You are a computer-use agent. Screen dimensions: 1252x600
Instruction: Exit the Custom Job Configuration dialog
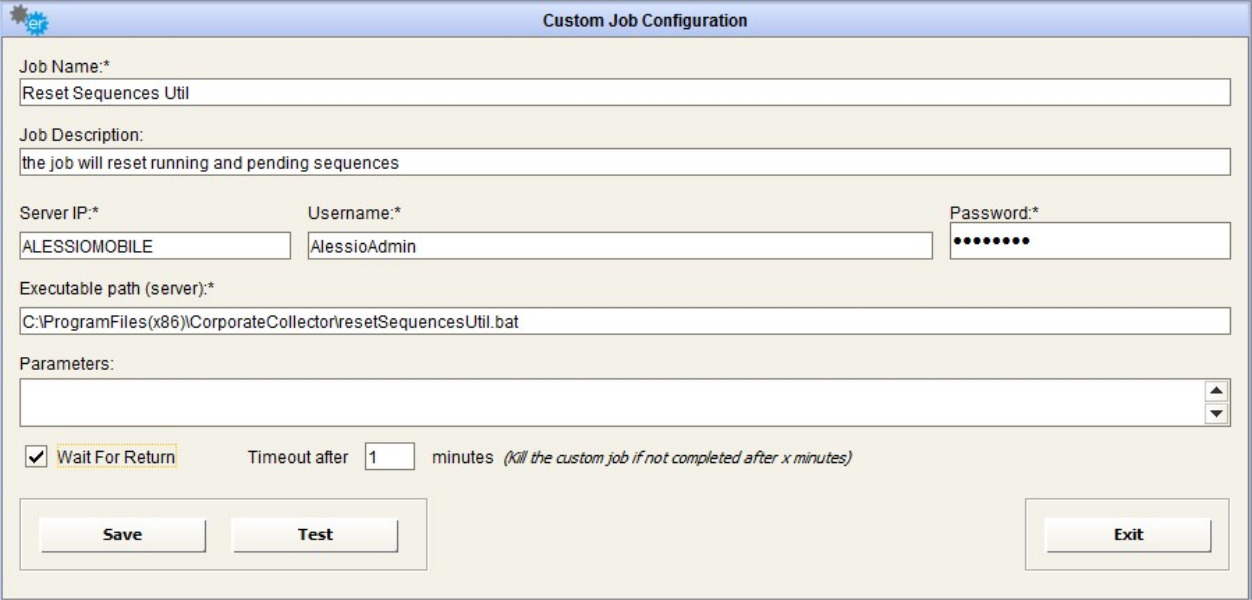(x=1128, y=534)
